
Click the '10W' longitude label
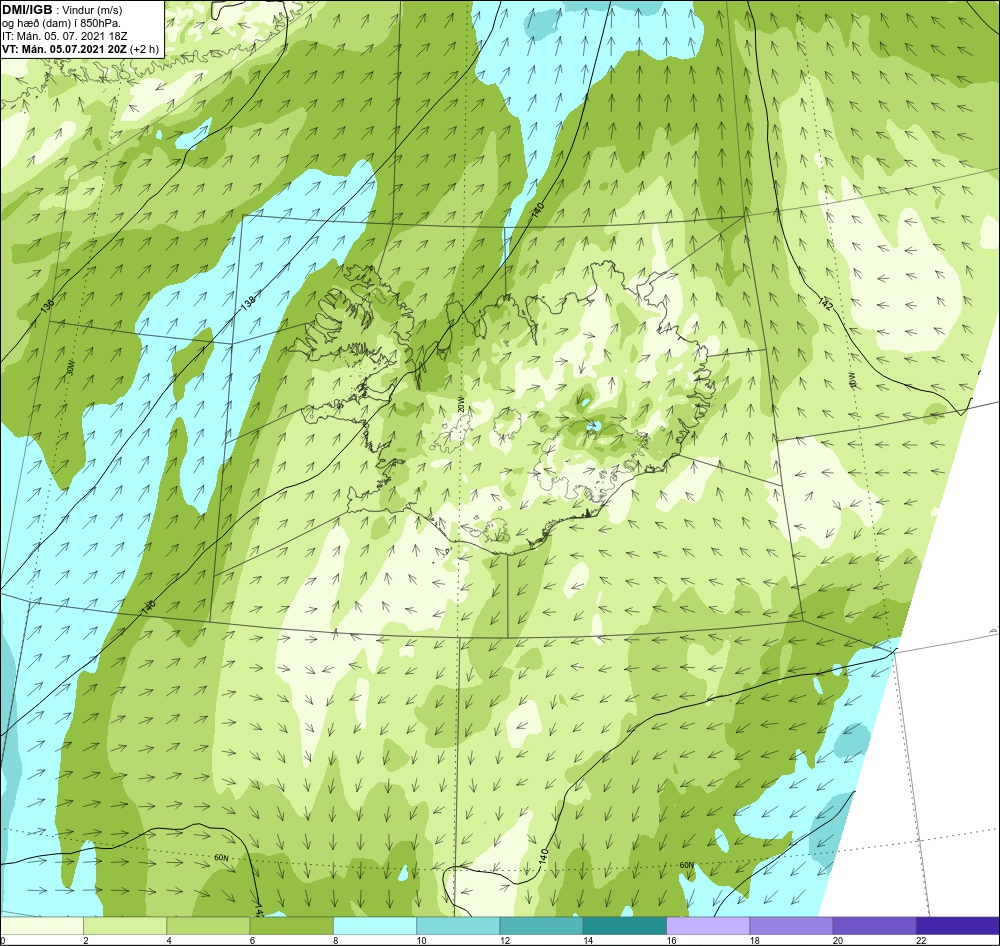tap(852, 381)
